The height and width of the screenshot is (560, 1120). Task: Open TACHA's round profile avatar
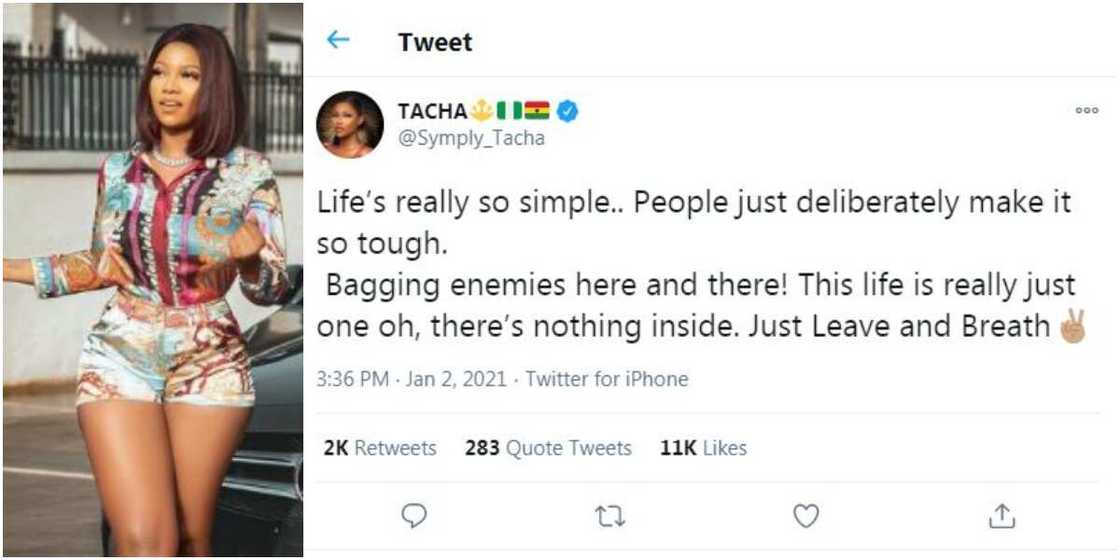pos(350,124)
